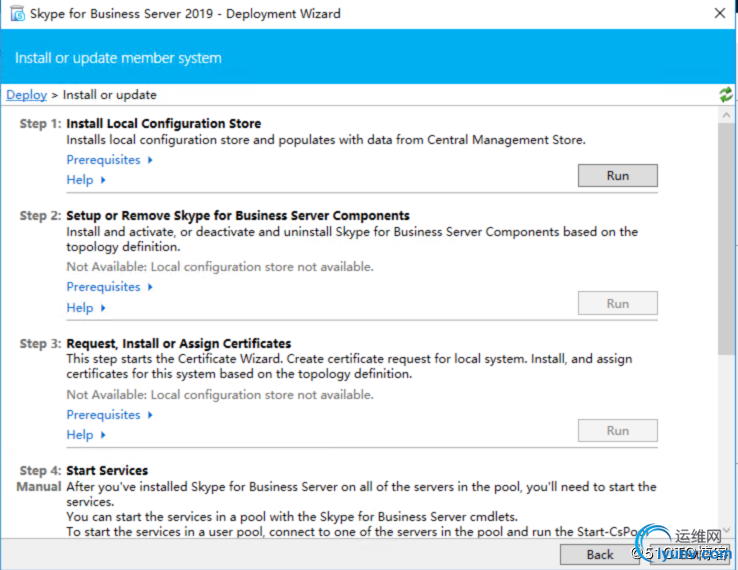Expand Help under Step 3
This screenshot has height=570, width=738.
(86, 435)
